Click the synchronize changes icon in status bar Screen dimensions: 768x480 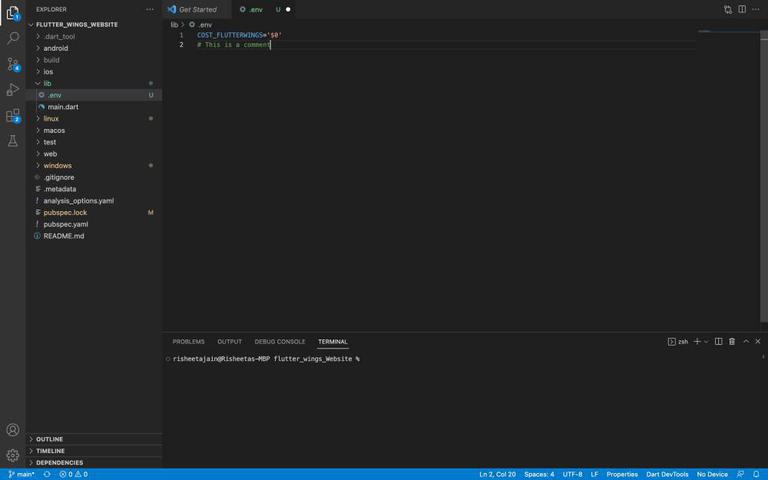pos(47,474)
